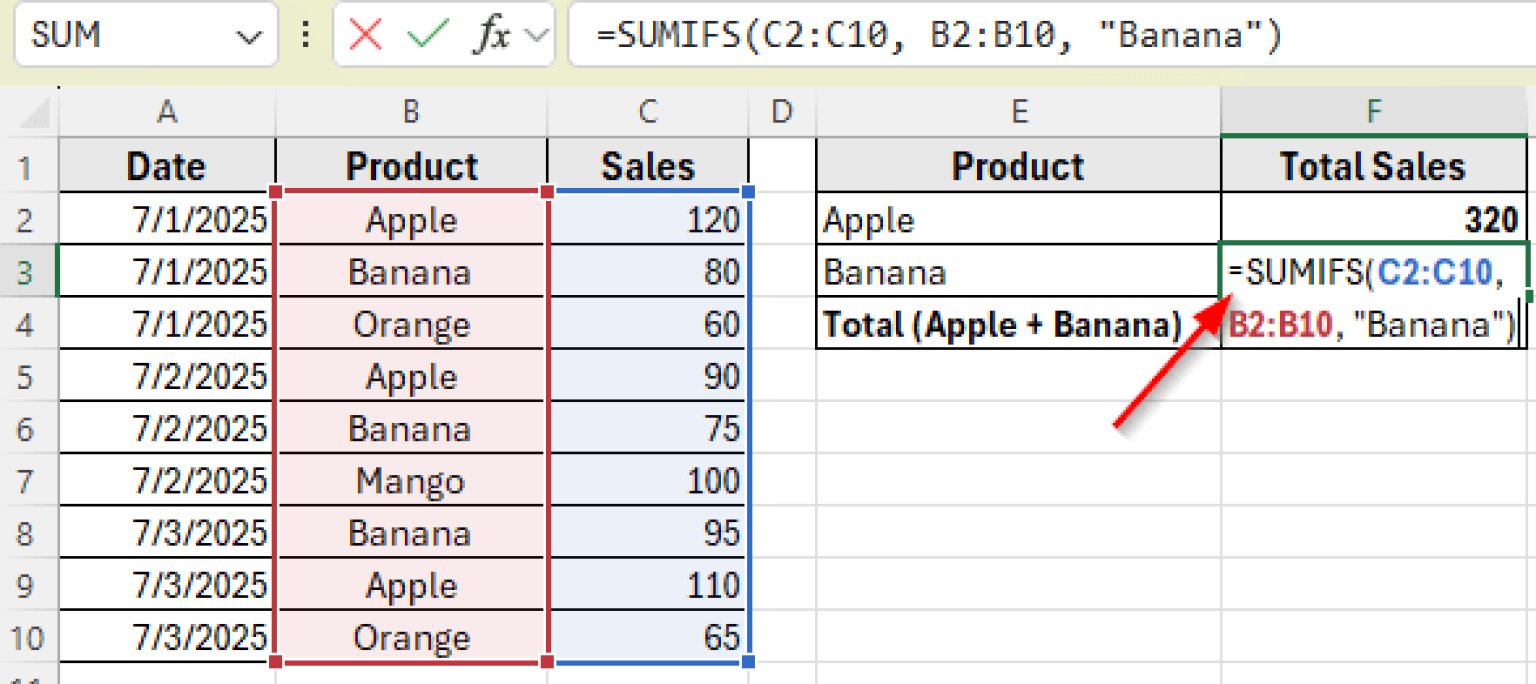This screenshot has height=684, width=1536.
Task: Click the Cancel (red X) formula icon
Action: pos(367,34)
